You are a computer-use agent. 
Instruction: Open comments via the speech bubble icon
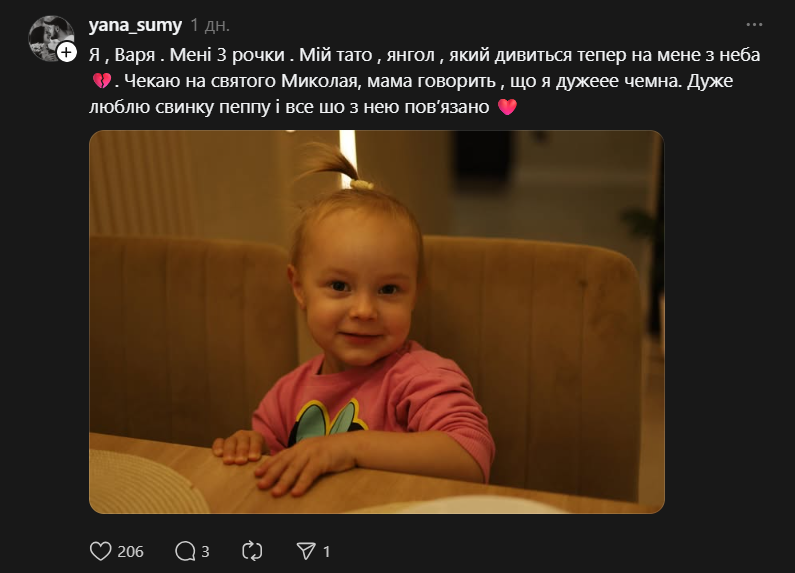click(x=185, y=551)
